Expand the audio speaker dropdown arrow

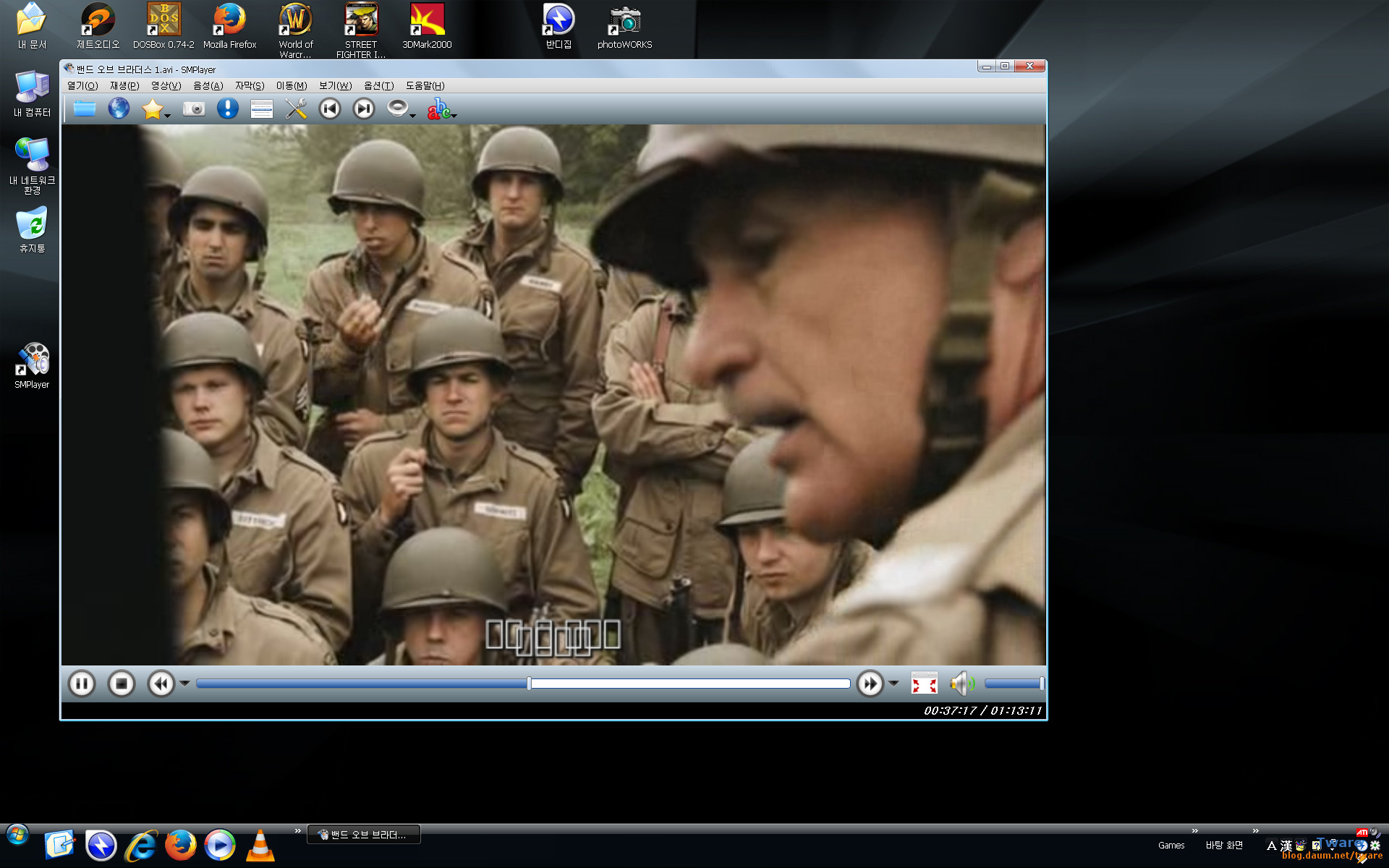(x=413, y=115)
